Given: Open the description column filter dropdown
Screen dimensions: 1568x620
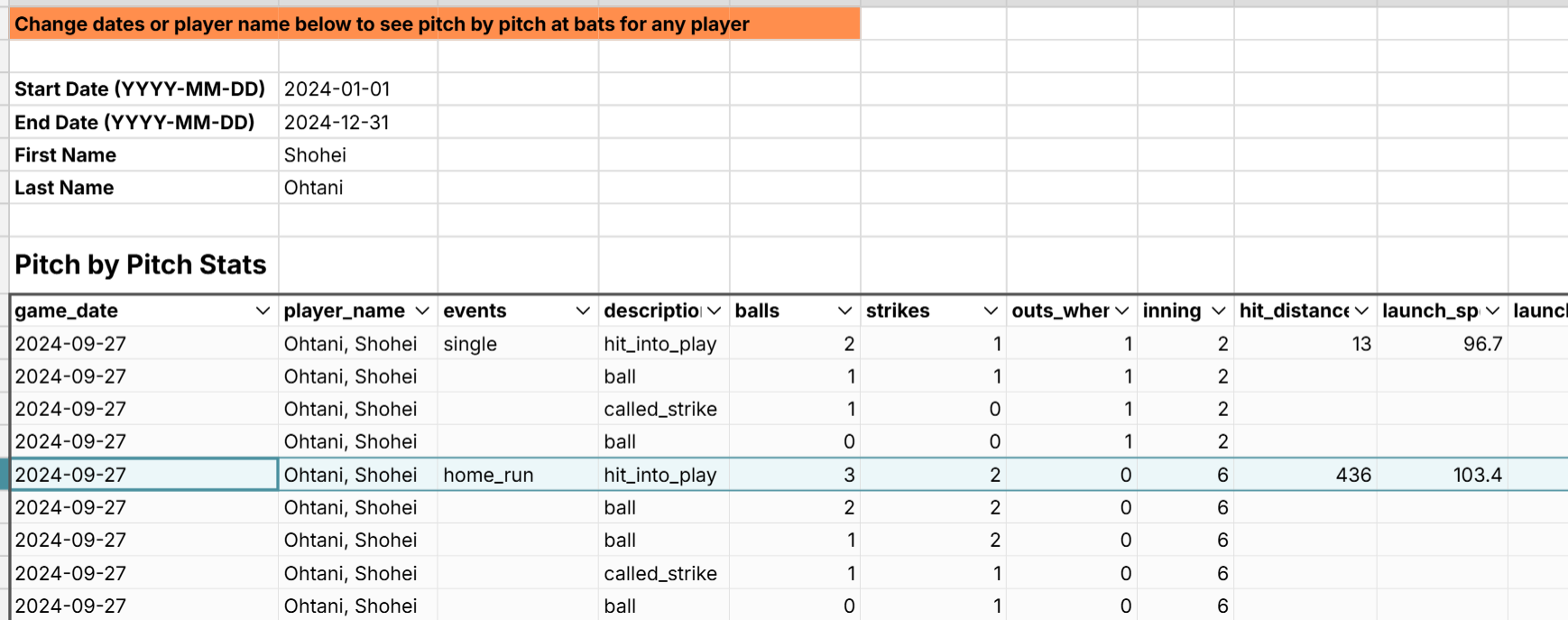Looking at the screenshot, I should tap(715, 311).
